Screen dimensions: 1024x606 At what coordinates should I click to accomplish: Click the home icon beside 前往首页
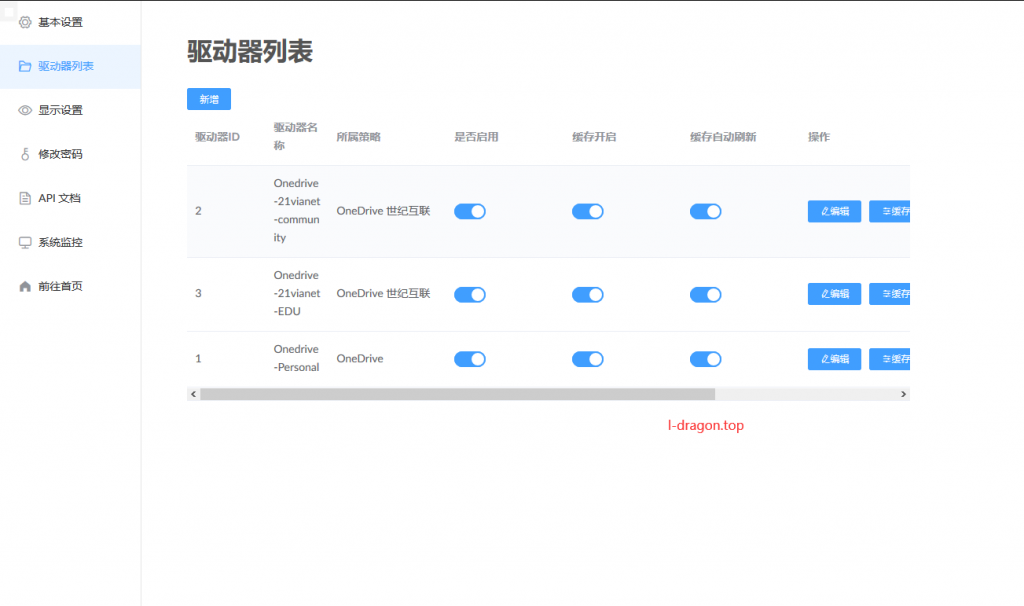(26, 286)
